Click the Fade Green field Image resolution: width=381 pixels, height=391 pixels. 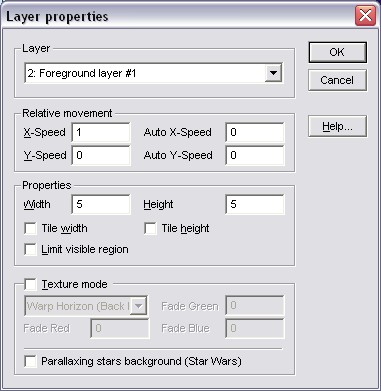[x=255, y=305]
